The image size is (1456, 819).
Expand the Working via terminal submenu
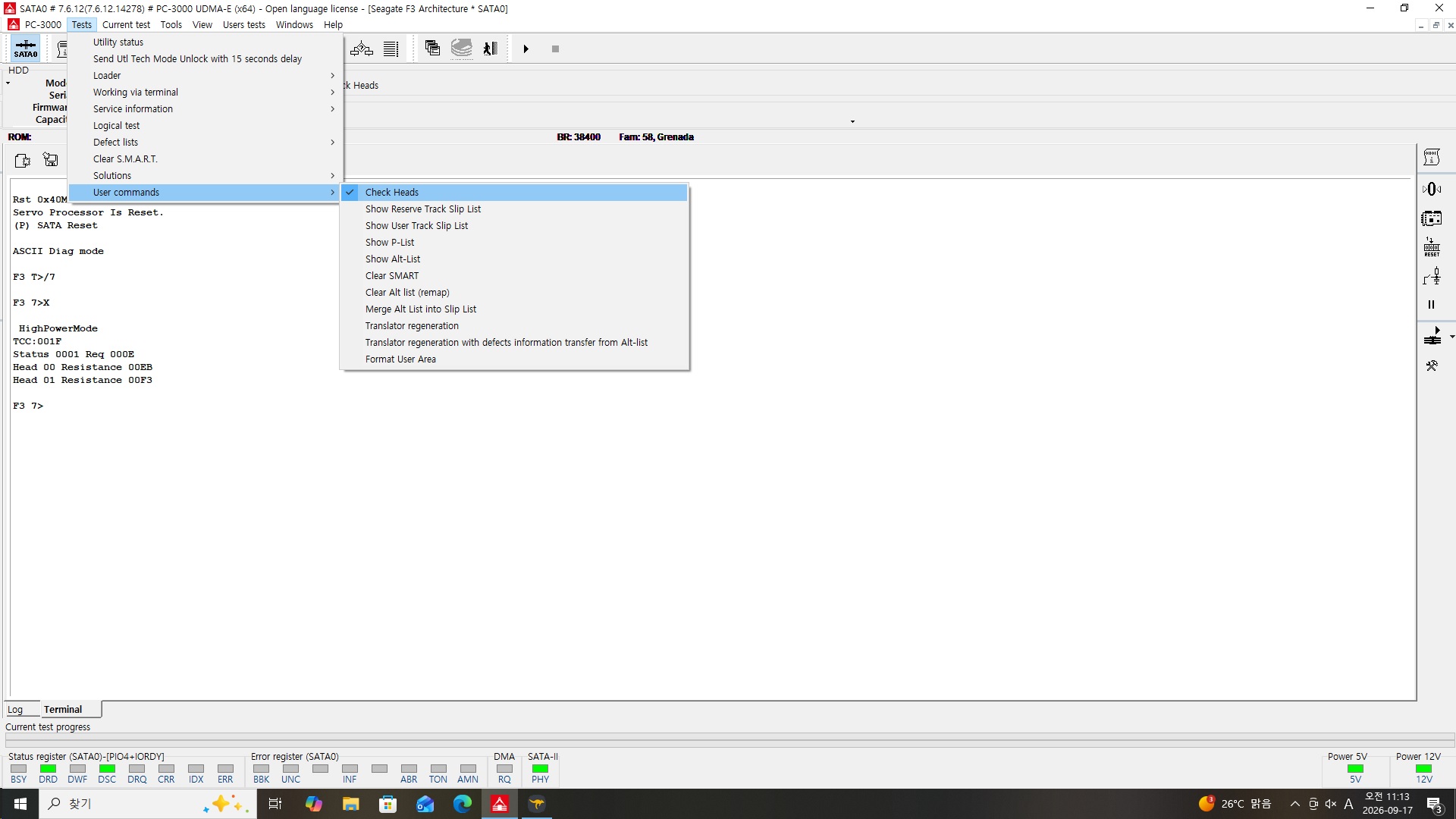[x=205, y=93]
